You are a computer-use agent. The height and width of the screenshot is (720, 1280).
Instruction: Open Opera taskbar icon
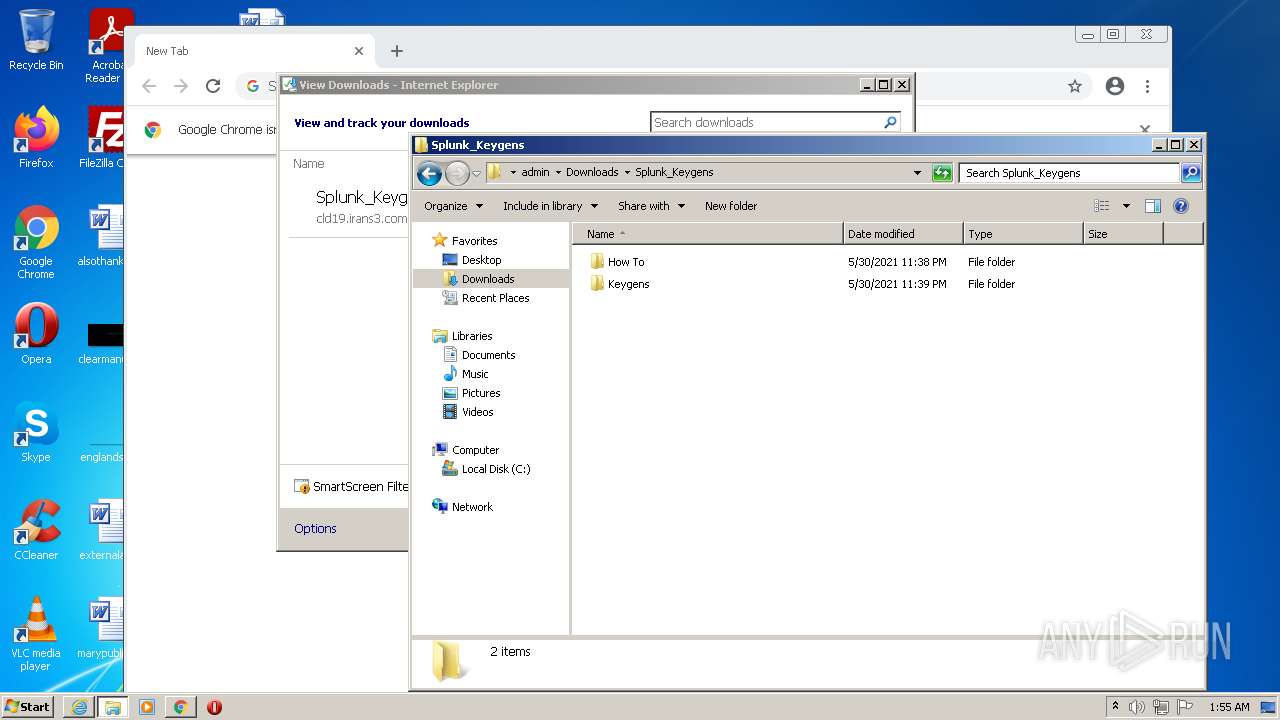coord(214,707)
